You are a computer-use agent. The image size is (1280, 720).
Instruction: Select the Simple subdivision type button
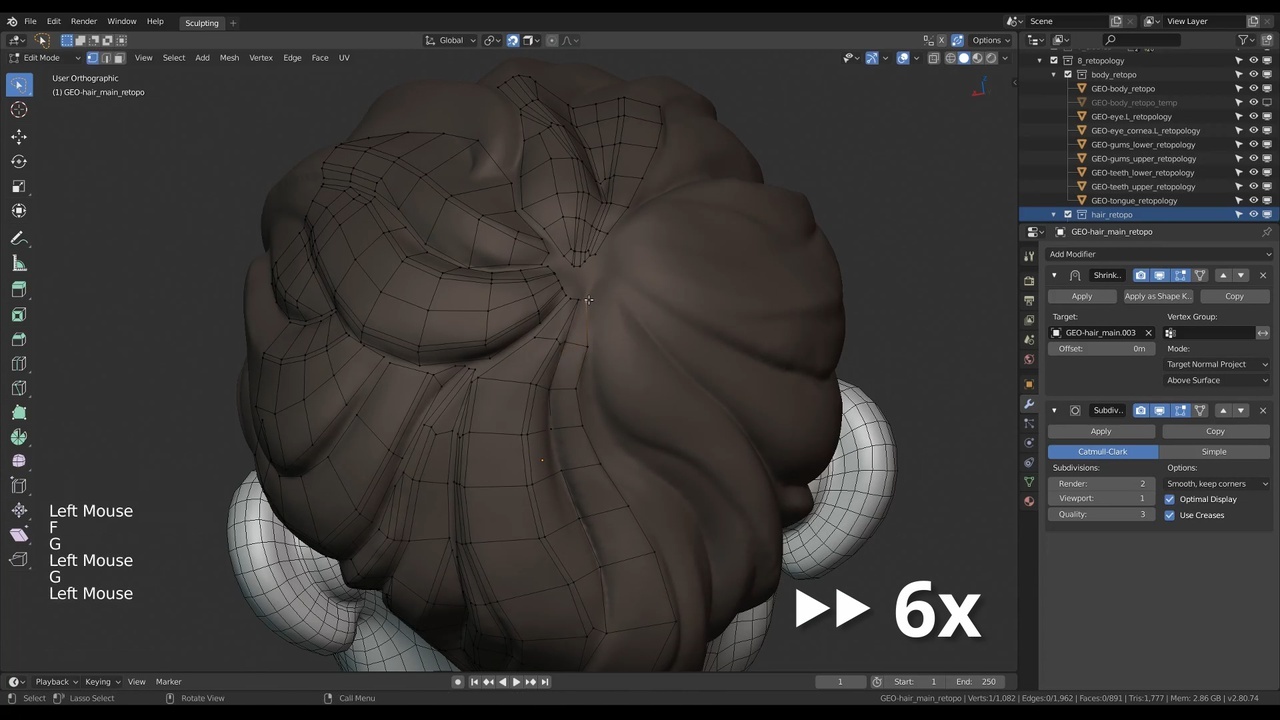[1213, 452]
